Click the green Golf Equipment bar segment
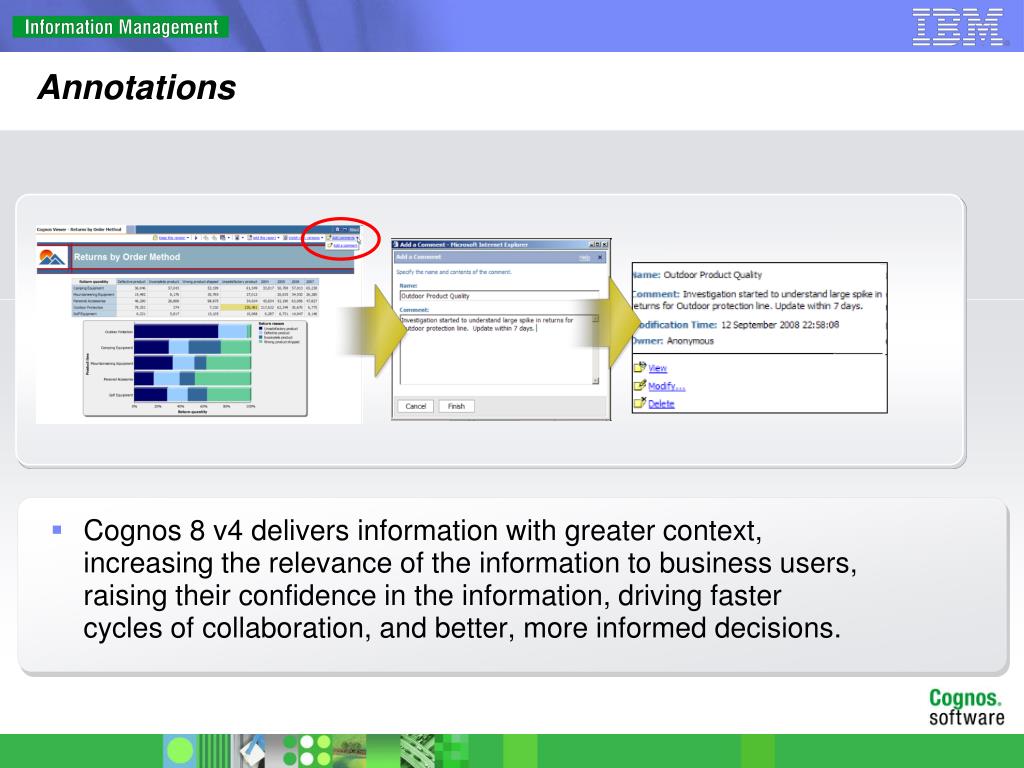The image size is (1024, 768). [x=229, y=394]
